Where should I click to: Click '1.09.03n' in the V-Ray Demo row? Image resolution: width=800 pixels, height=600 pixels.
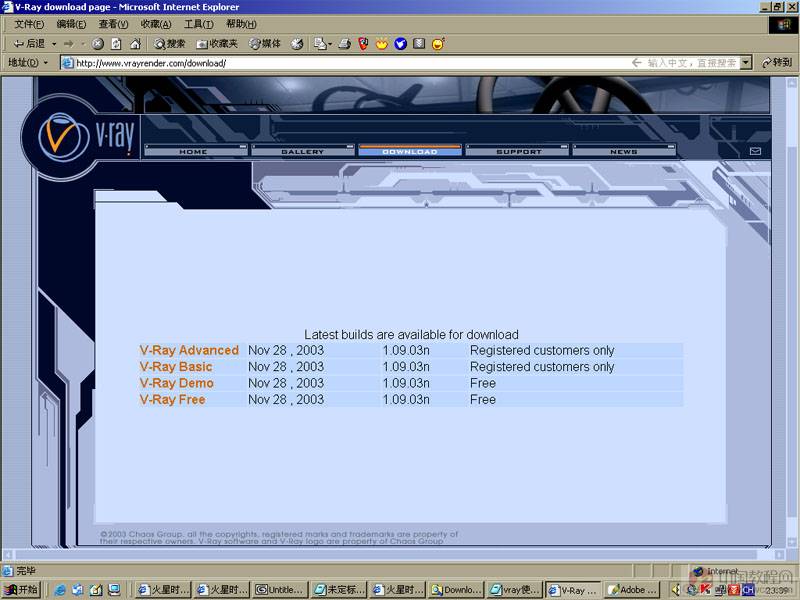point(406,383)
